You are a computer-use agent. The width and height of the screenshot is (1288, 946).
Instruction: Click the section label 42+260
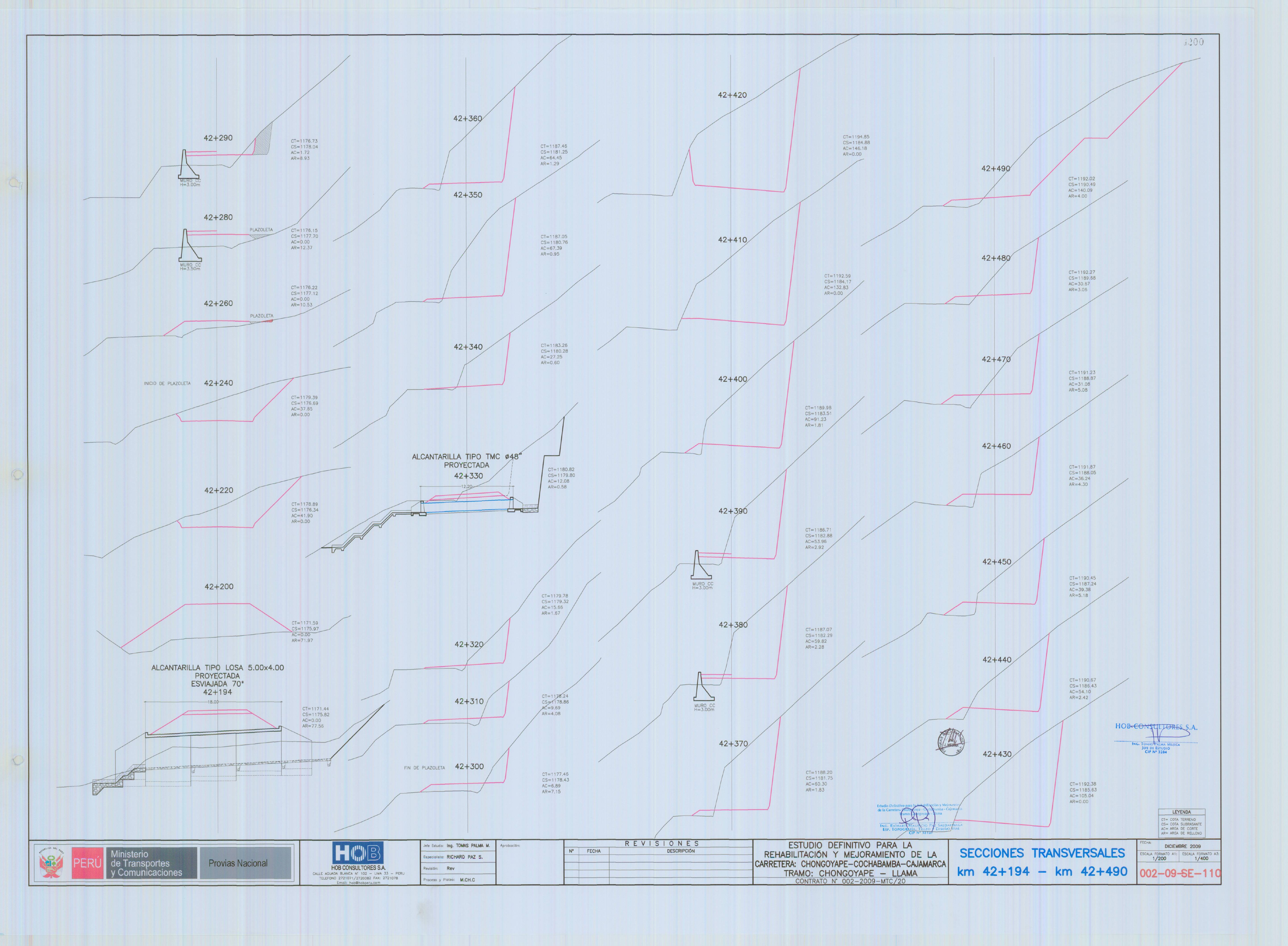(x=218, y=304)
